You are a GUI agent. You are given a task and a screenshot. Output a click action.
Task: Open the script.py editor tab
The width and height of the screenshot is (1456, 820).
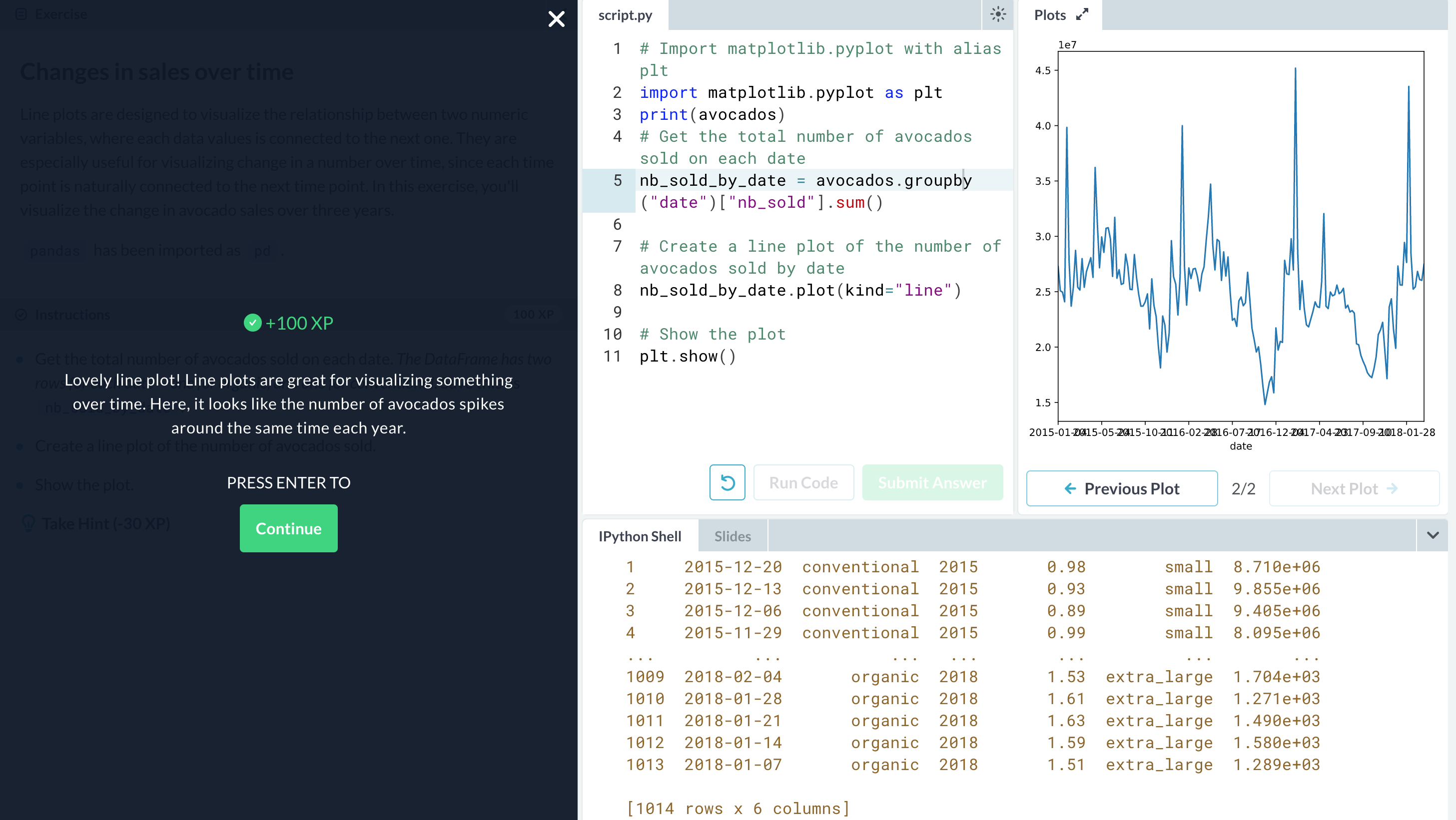click(625, 15)
